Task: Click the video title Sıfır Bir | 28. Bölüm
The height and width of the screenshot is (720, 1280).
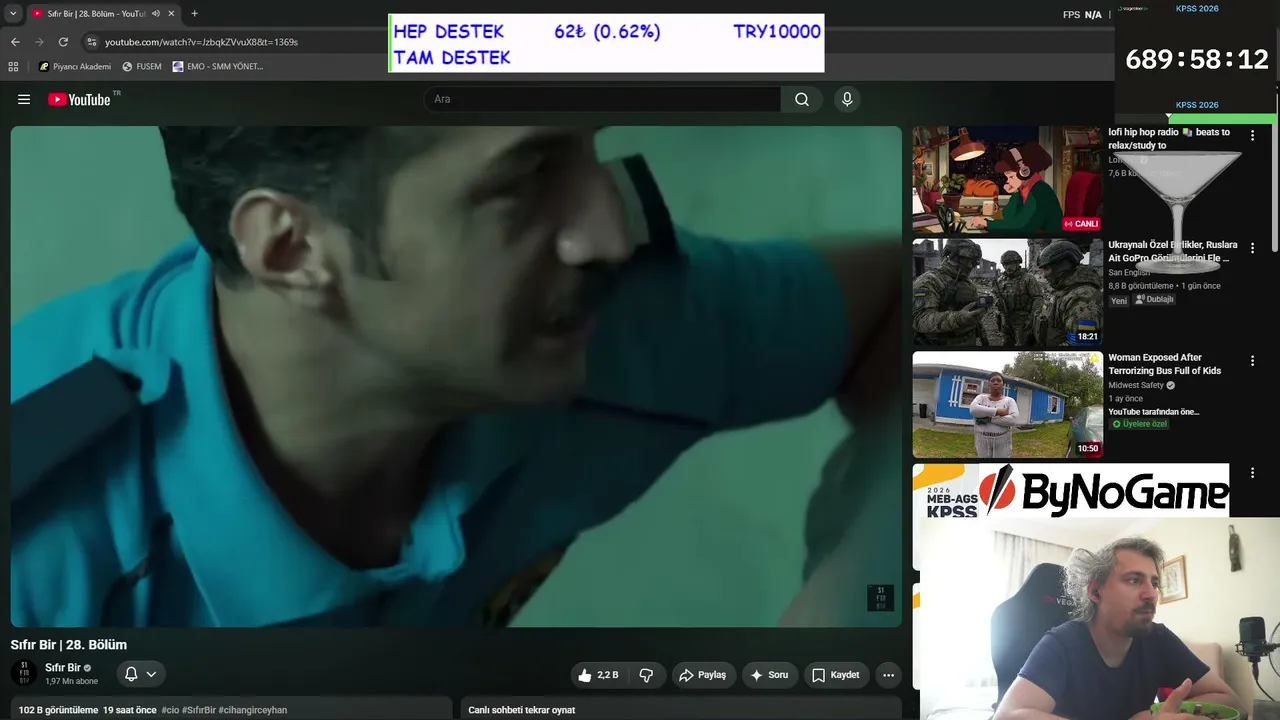Action: (69, 645)
